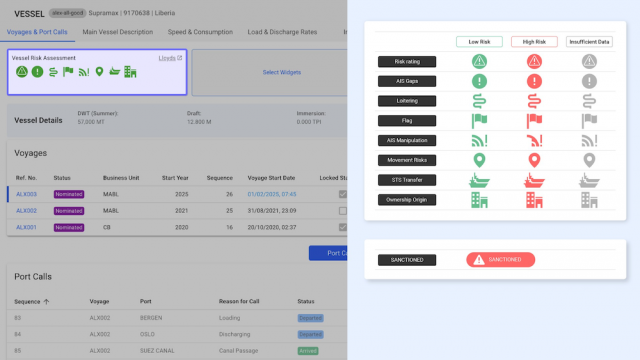Open voyage ALX003 link
This screenshot has height=360, width=640.
coord(27,194)
